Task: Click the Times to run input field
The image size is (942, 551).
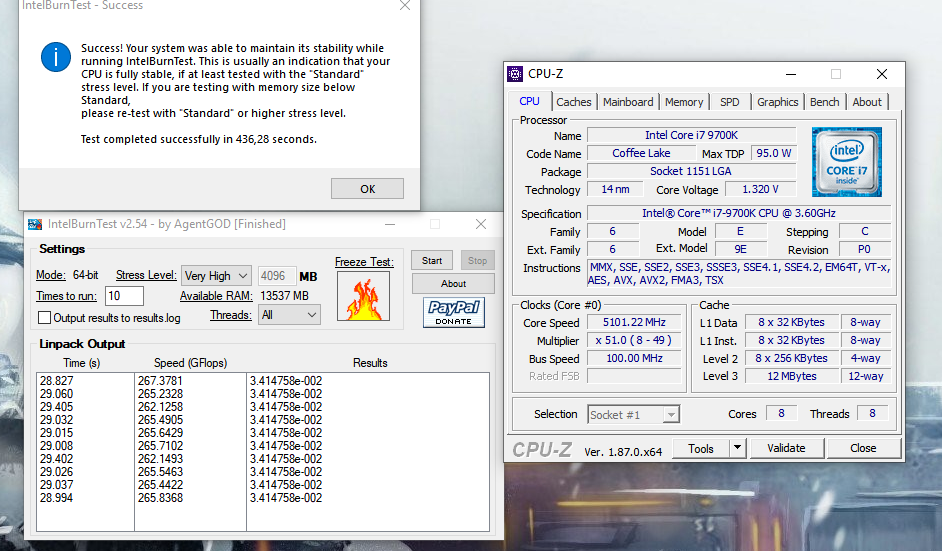Action: pyautogui.click(x=124, y=296)
